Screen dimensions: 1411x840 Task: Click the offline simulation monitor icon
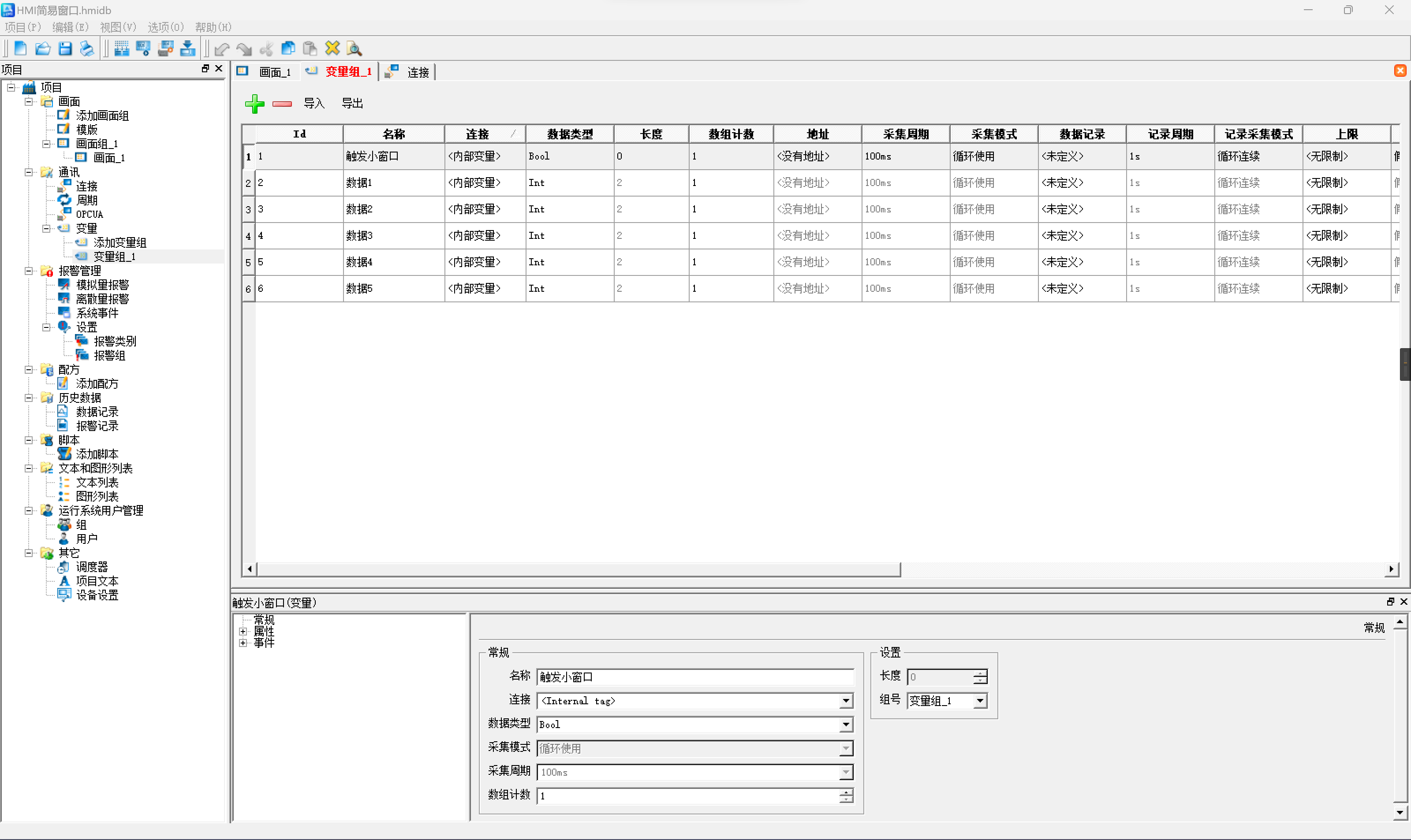(x=143, y=48)
